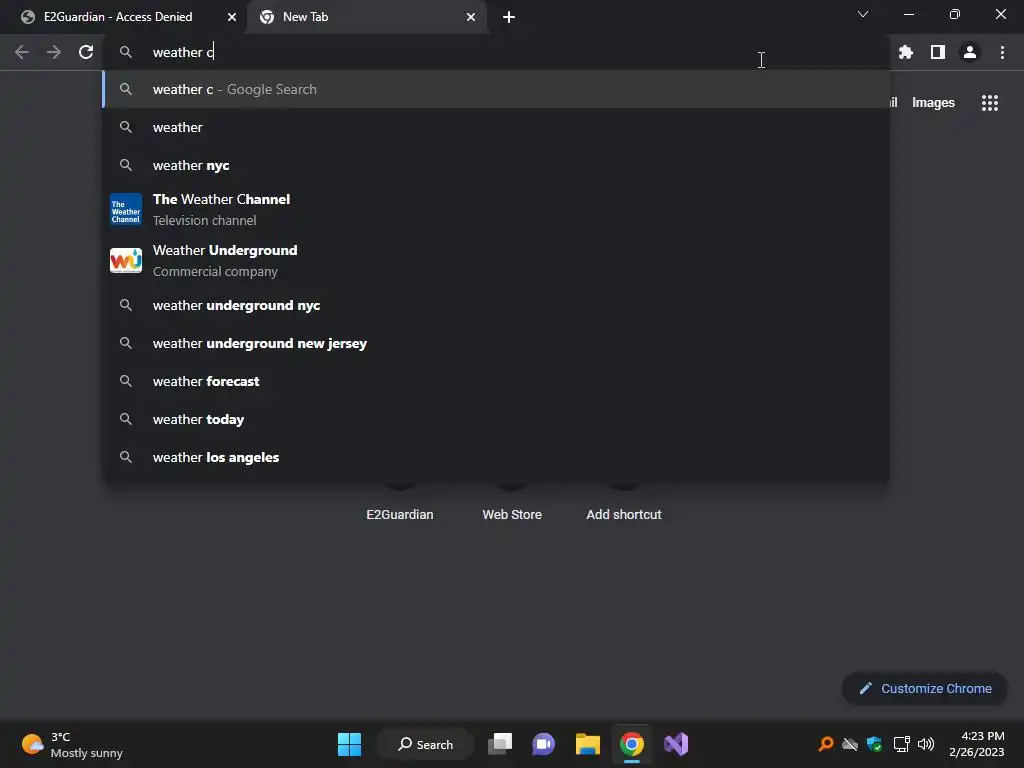The width and height of the screenshot is (1024, 768).
Task: Open File Explorer from the taskbar
Action: [587, 744]
